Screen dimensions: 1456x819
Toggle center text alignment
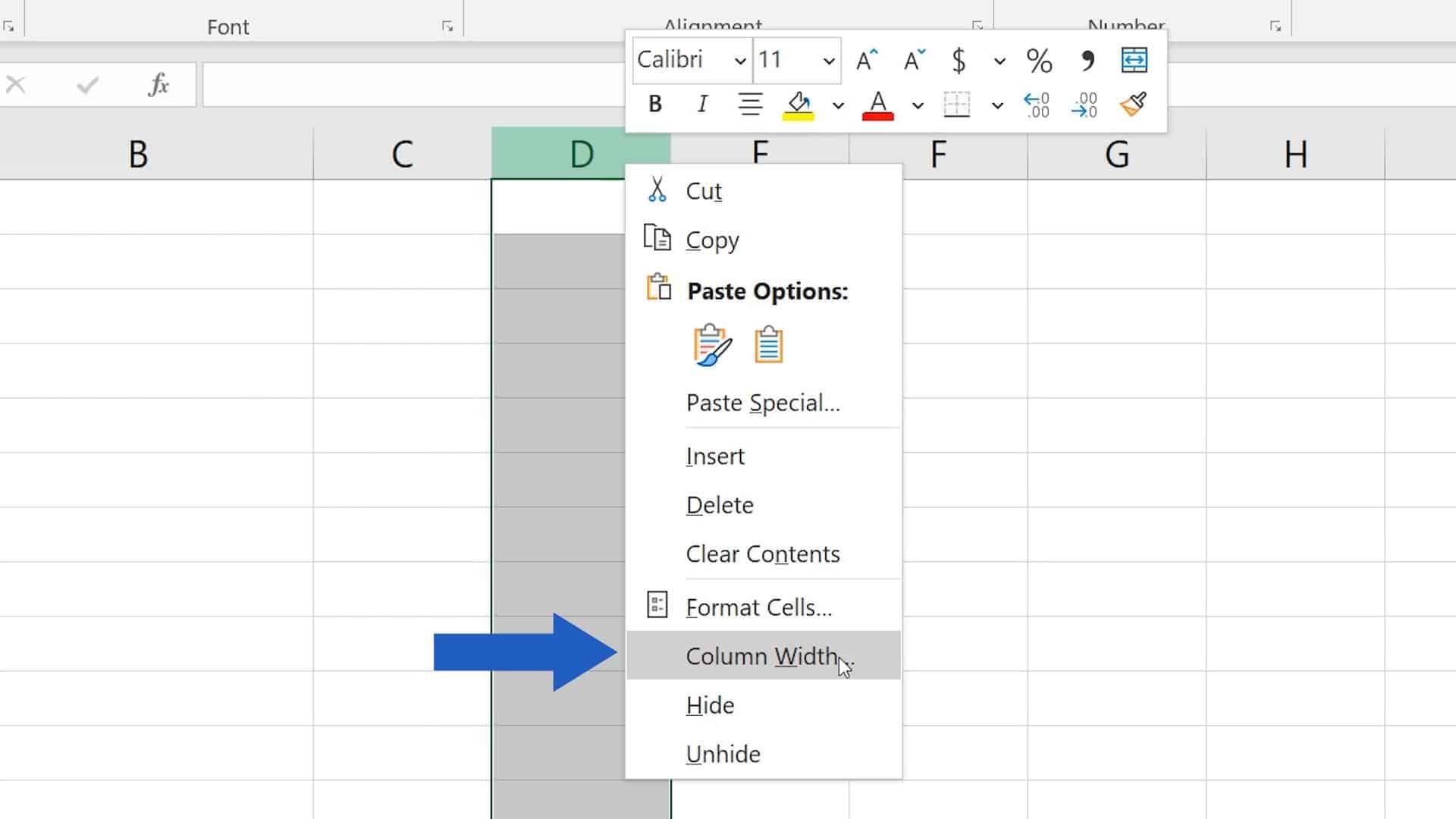pyautogui.click(x=750, y=105)
